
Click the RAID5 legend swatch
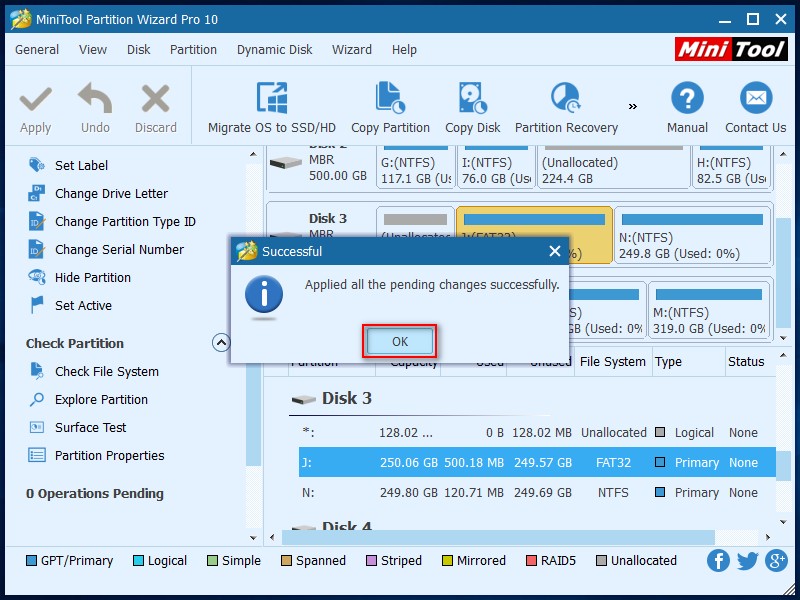531,561
